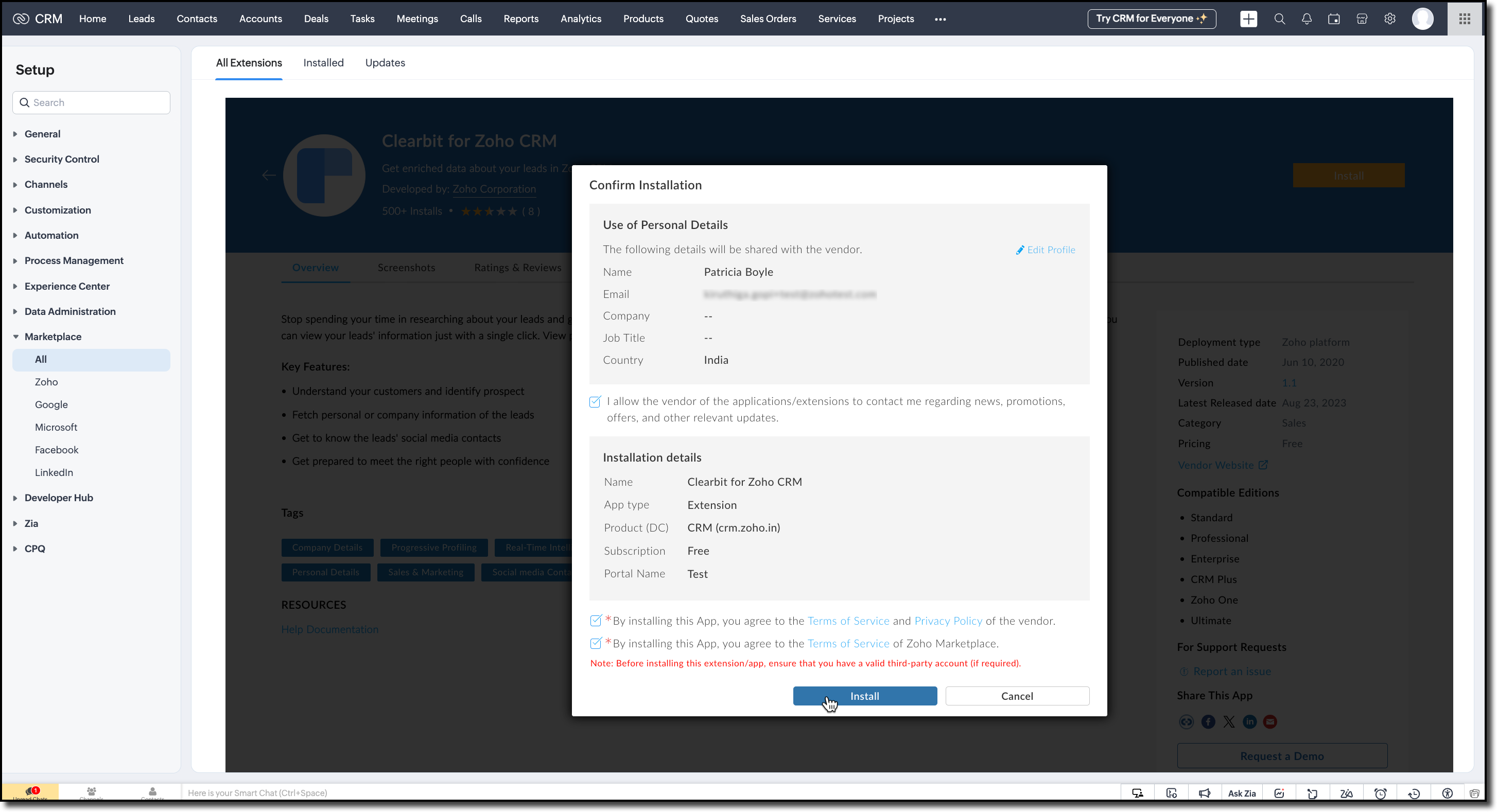Click Edit Profile pencil link

tap(1046, 250)
